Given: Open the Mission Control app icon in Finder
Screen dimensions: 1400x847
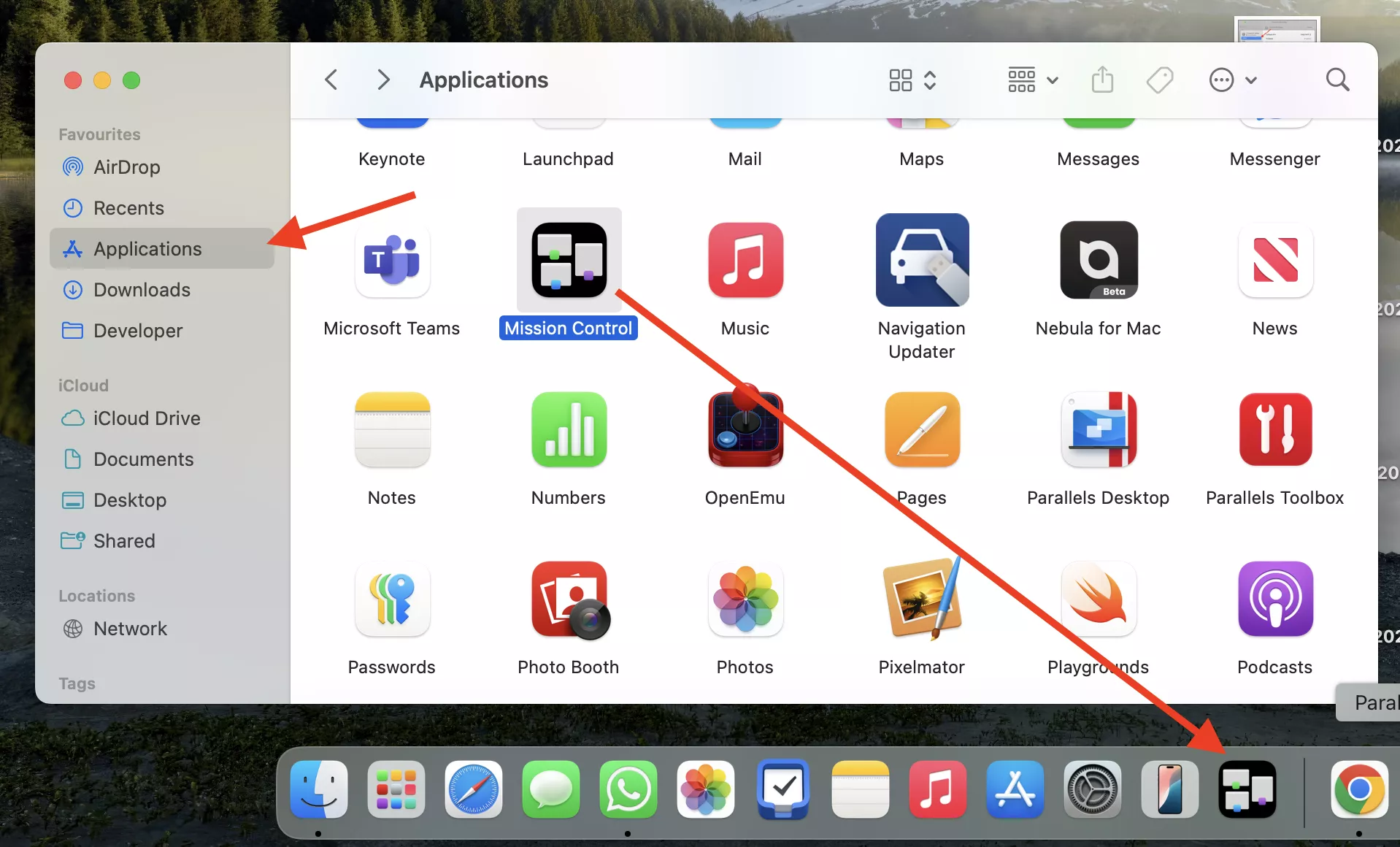Looking at the screenshot, I should click(x=569, y=261).
